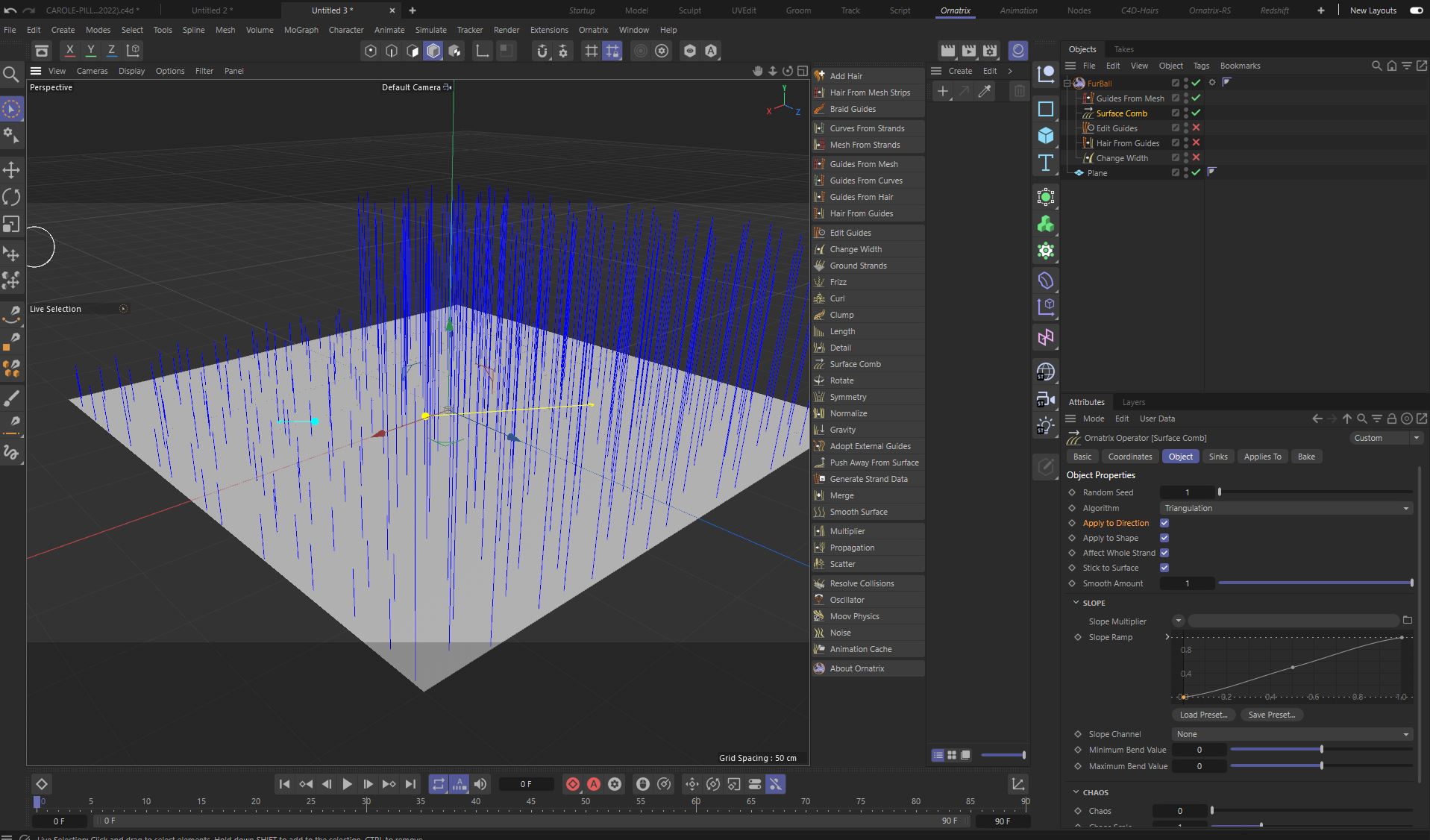The height and width of the screenshot is (840, 1430).
Task: Open the MoGraph menu
Action: [x=301, y=30]
